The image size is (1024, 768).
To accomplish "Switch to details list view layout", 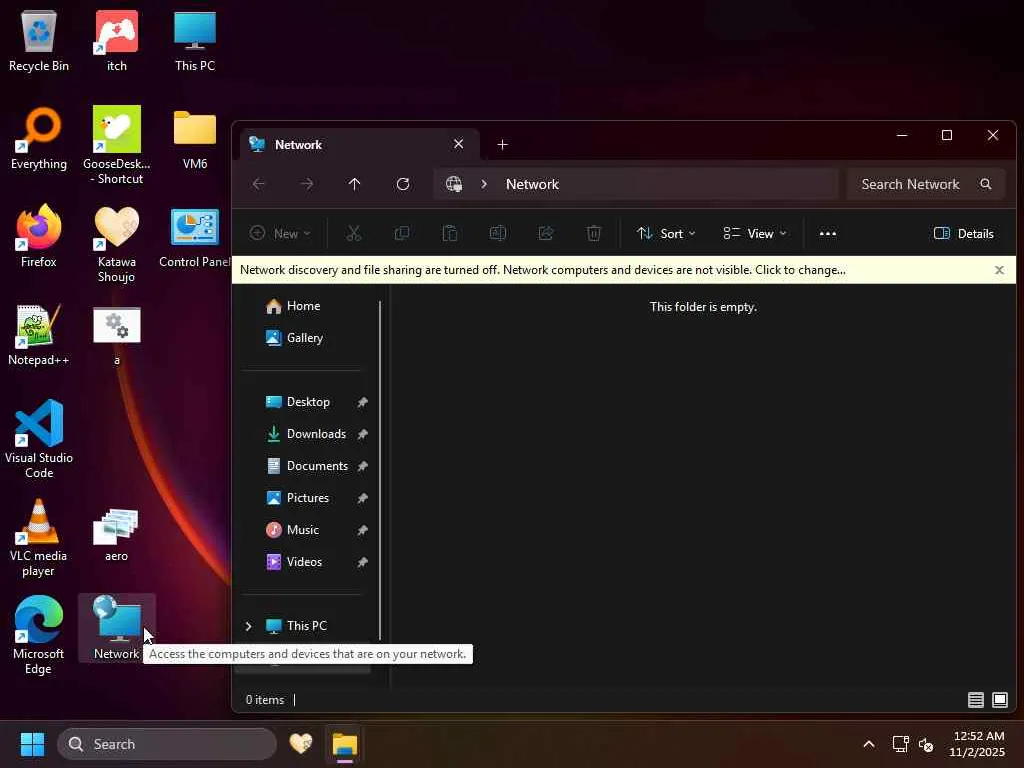I will 976,700.
